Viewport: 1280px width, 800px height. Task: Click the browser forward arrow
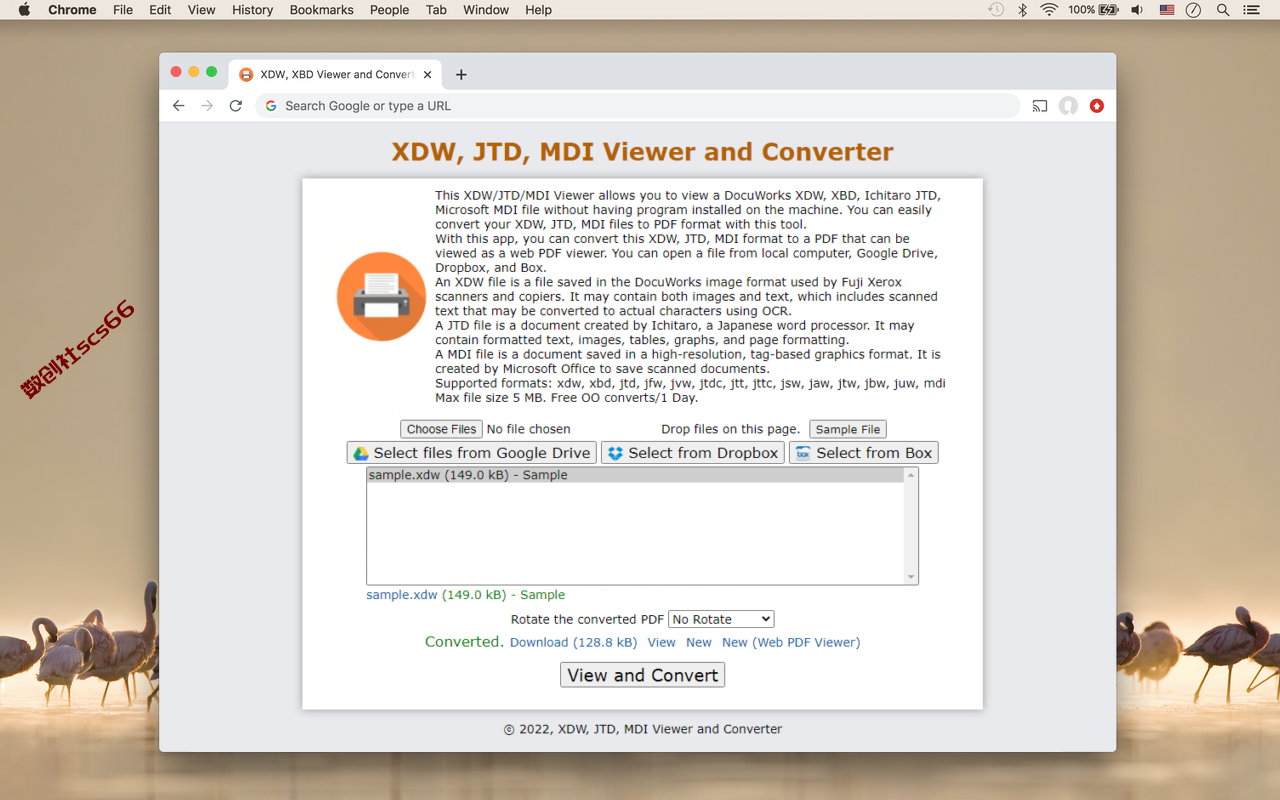pos(207,106)
